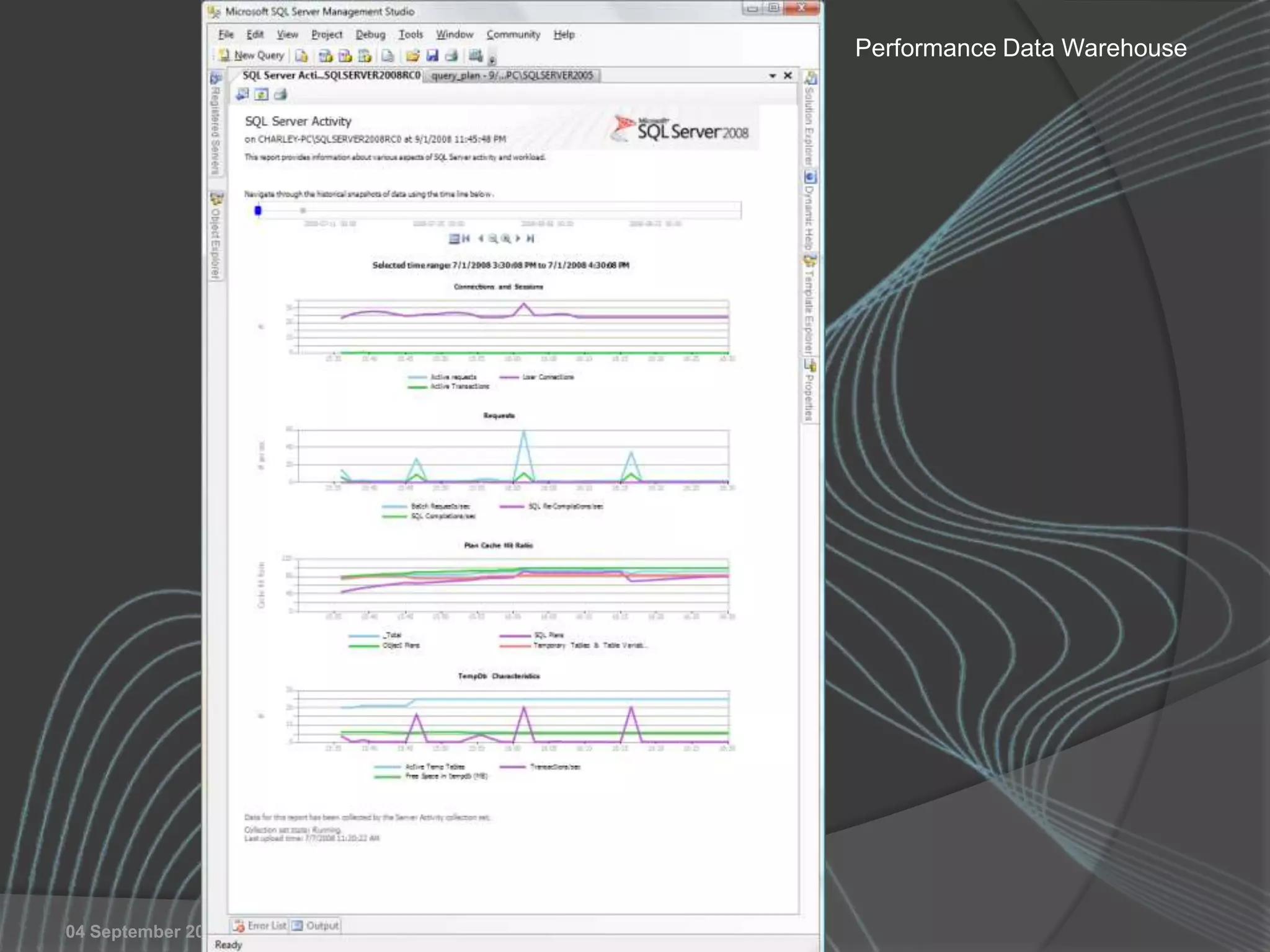Open the Error List tab
The height and width of the screenshot is (952, 1270).
tap(260, 925)
